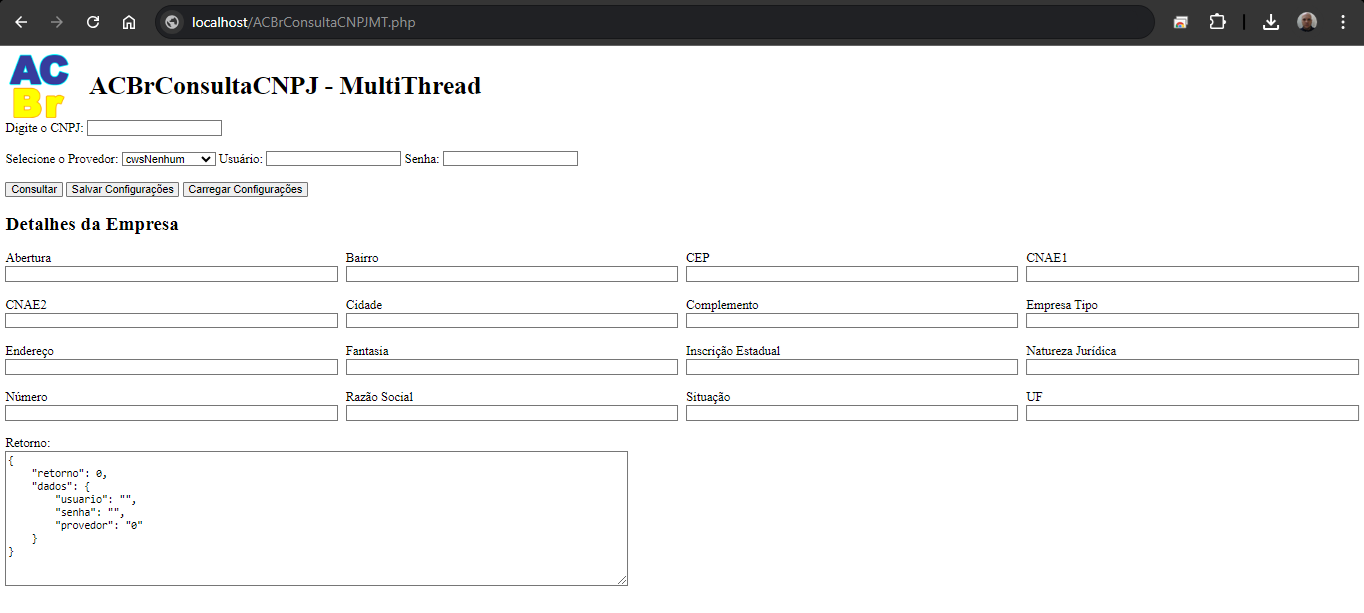1364x613 pixels.
Task: Click the Fantasia field
Action: pyautogui.click(x=512, y=367)
